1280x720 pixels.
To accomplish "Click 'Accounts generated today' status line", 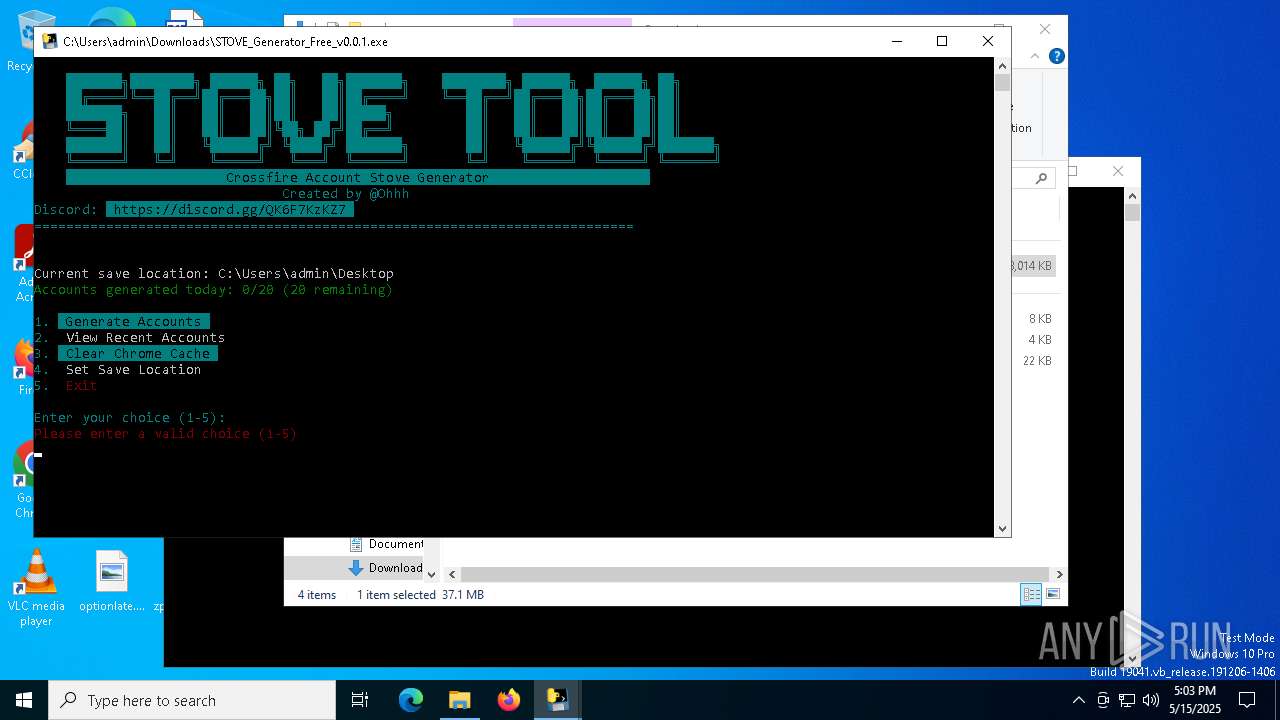I will click(213, 289).
